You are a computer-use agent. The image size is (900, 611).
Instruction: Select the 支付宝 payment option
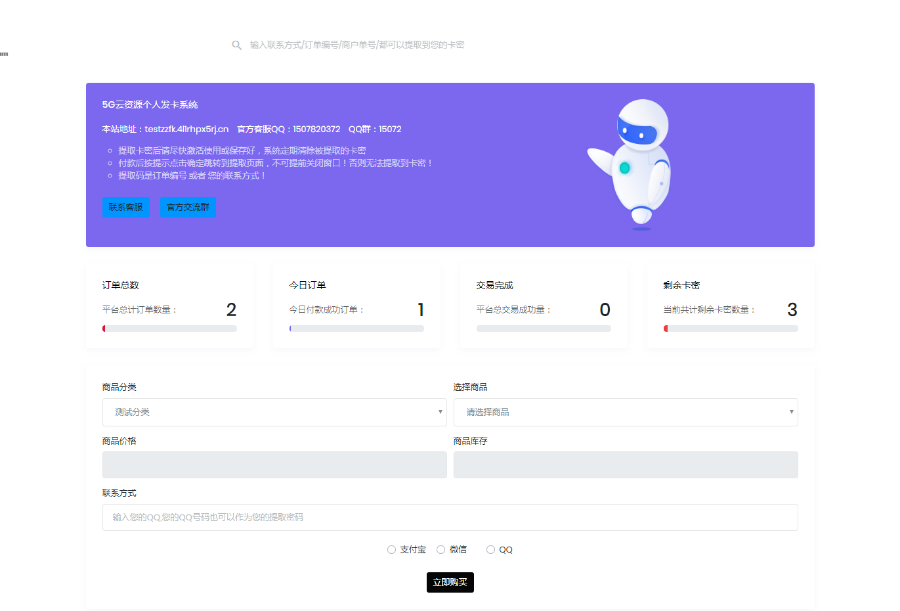pyautogui.click(x=391, y=549)
